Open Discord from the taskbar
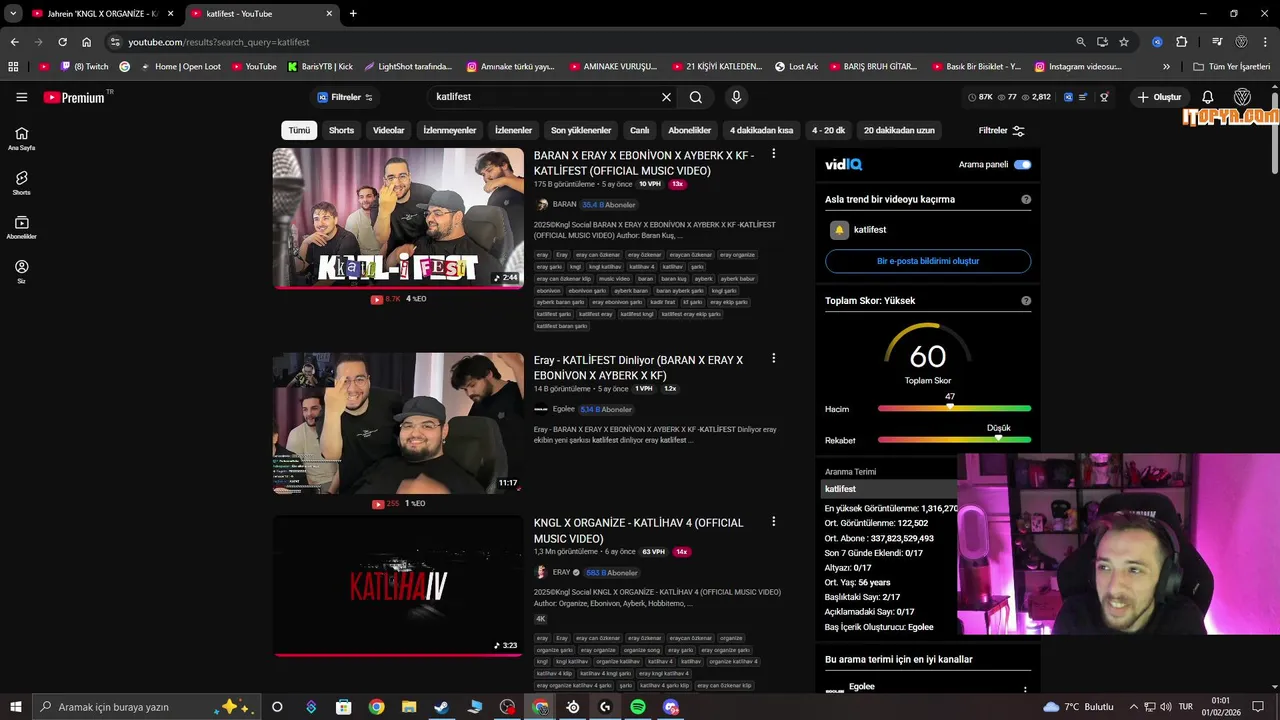The width and height of the screenshot is (1280, 720). pos(671,707)
